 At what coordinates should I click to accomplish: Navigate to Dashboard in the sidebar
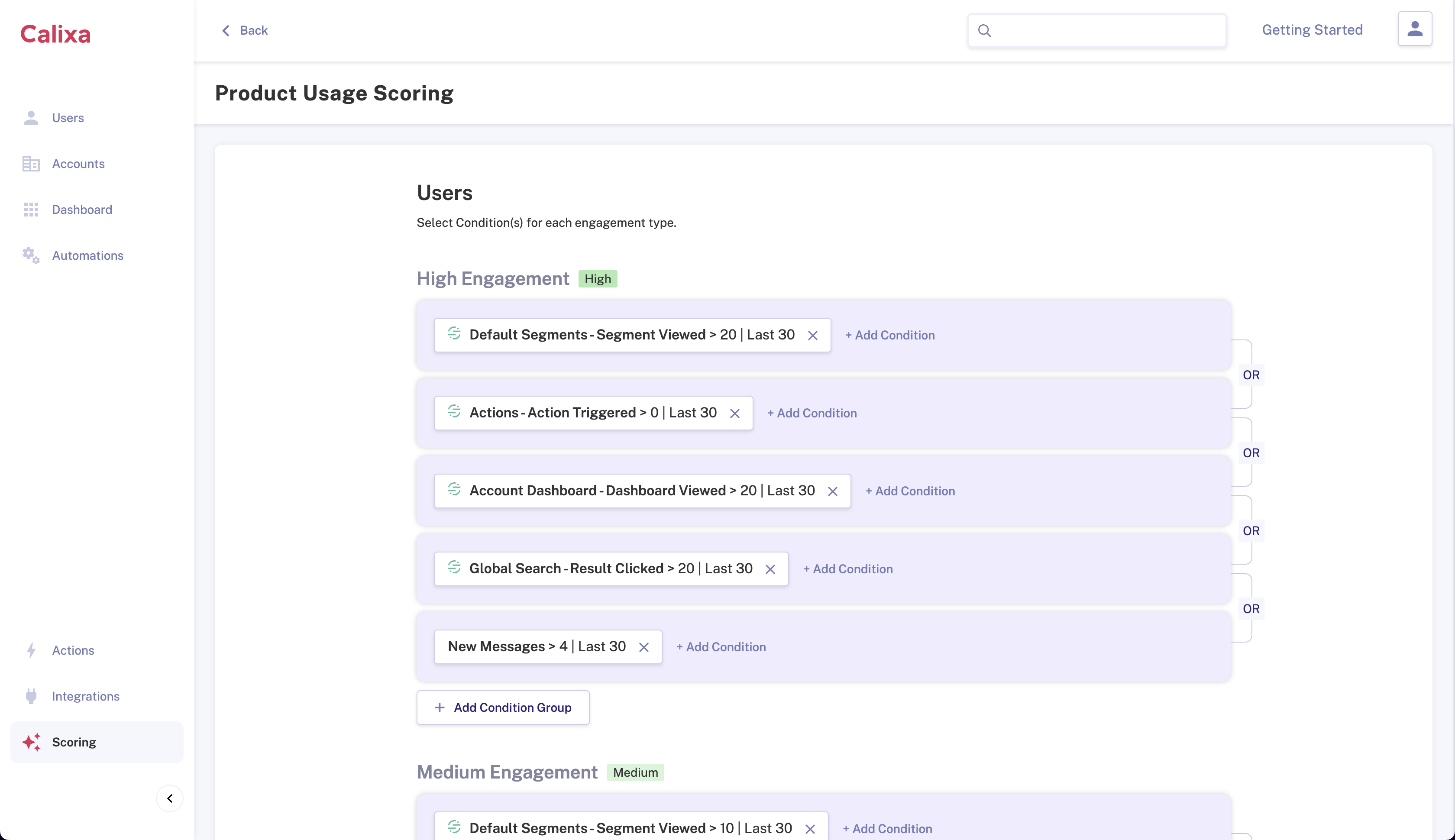coord(82,210)
